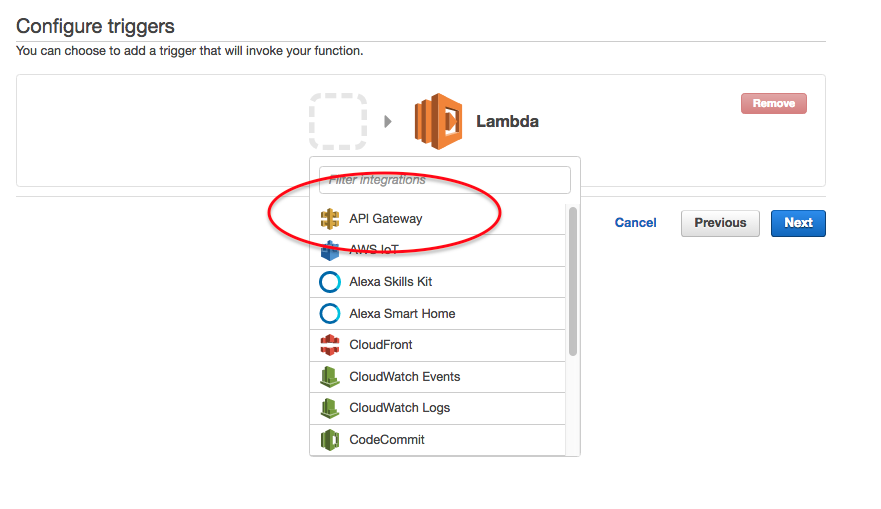This screenshot has height=509, width=881.
Task: Cancel the trigger configuration
Action: [635, 223]
